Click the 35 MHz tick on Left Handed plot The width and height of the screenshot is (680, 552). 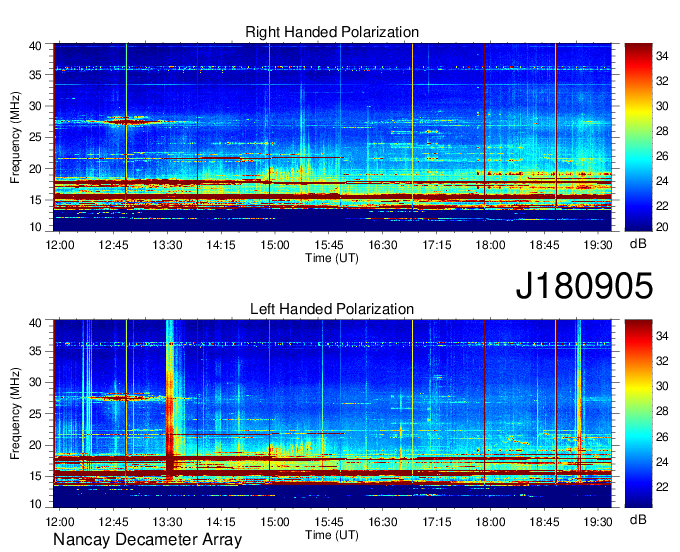35,350
